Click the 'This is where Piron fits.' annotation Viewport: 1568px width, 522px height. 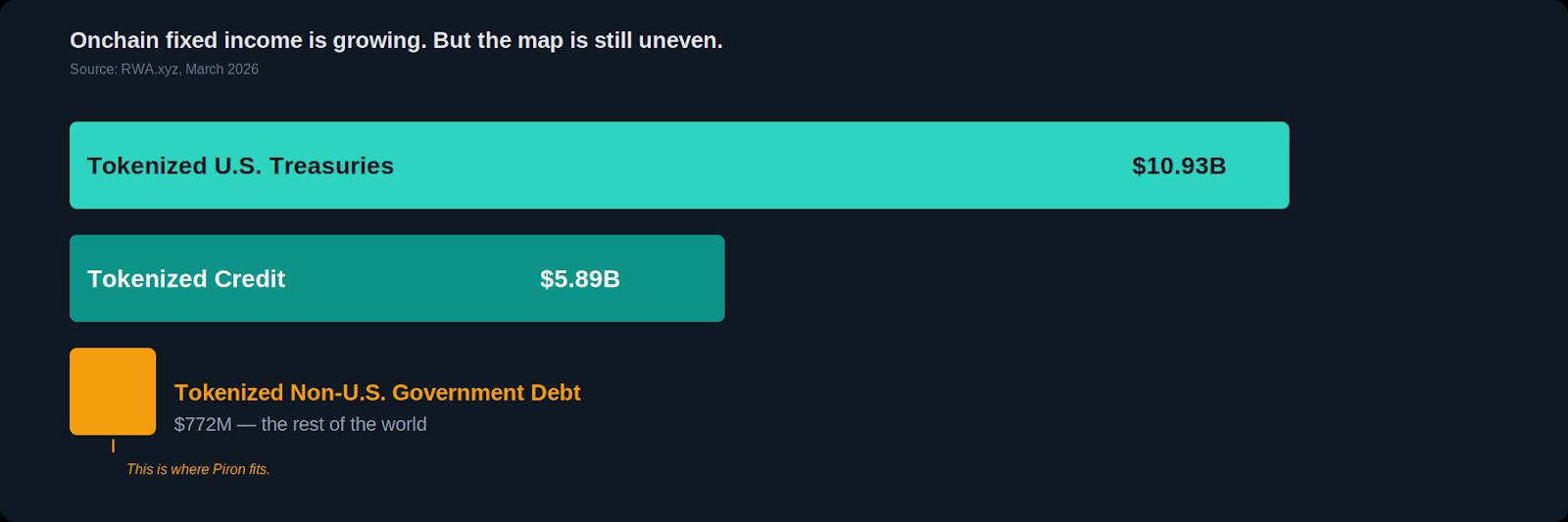click(198, 469)
